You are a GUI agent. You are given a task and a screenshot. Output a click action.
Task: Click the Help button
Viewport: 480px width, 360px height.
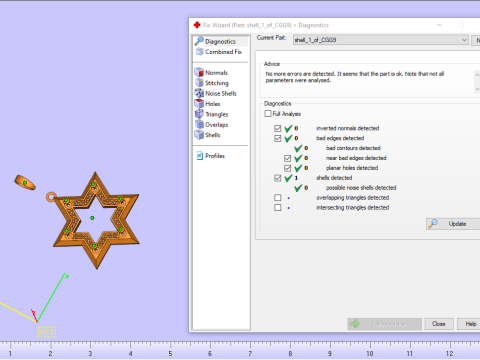pyautogui.click(x=468, y=324)
